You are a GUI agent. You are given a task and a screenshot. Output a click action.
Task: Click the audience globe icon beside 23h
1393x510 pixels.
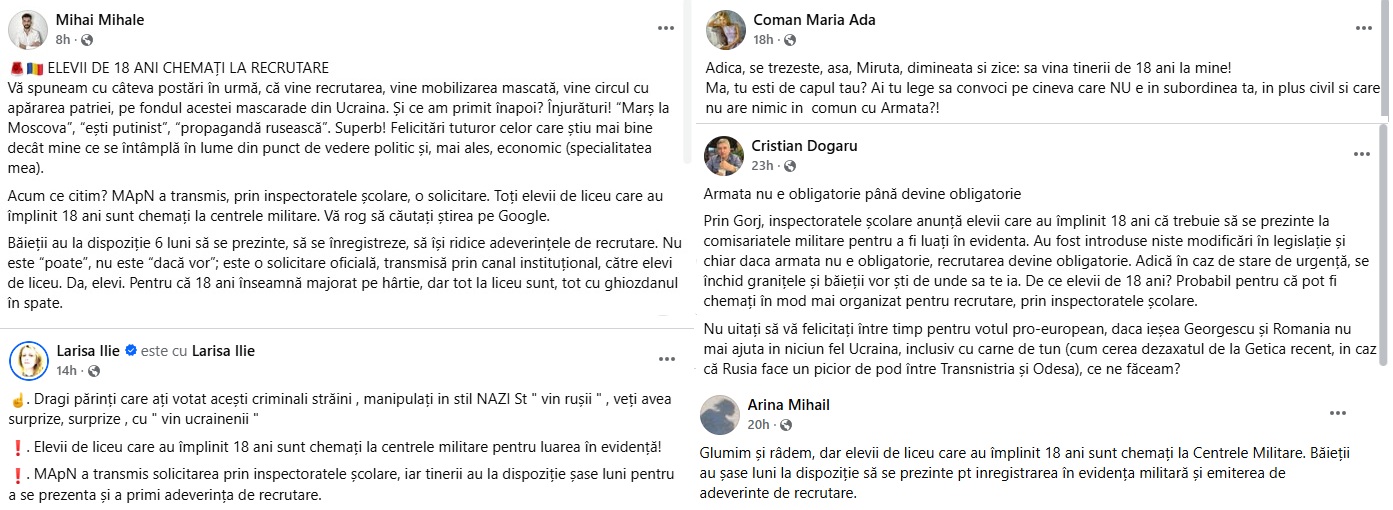tap(790, 166)
